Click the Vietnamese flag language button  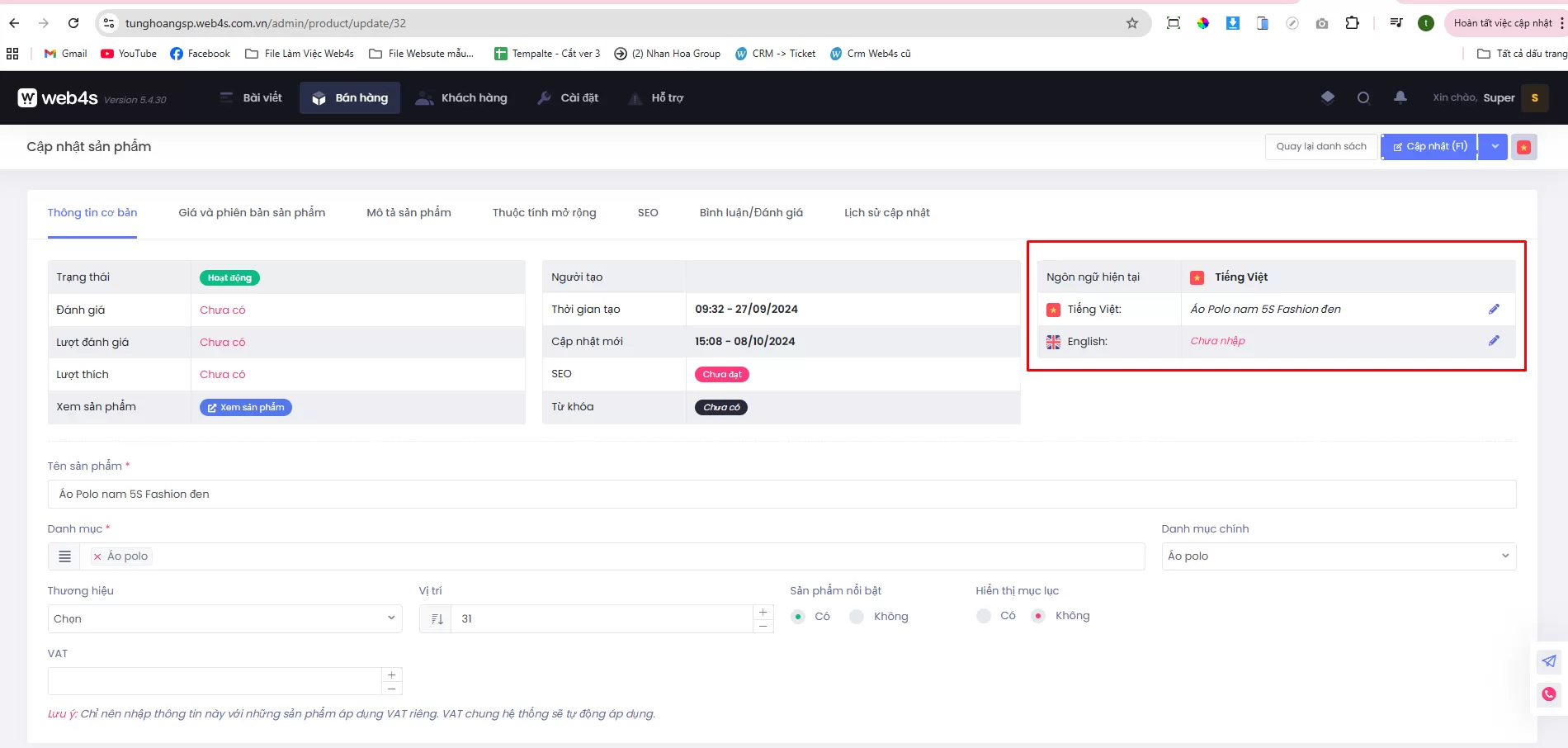tap(1523, 147)
